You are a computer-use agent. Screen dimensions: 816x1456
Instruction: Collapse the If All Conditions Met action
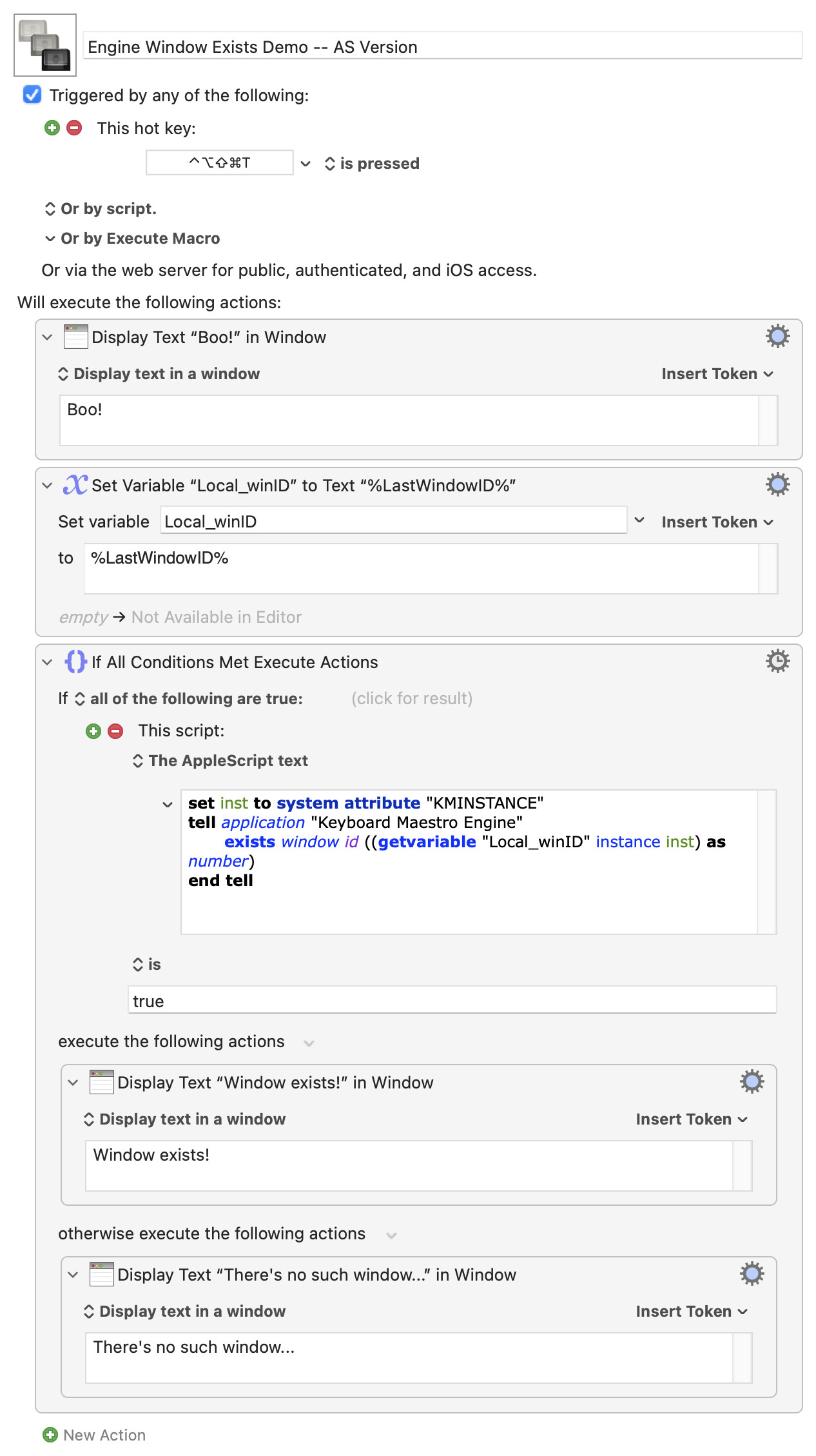[47, 662]
